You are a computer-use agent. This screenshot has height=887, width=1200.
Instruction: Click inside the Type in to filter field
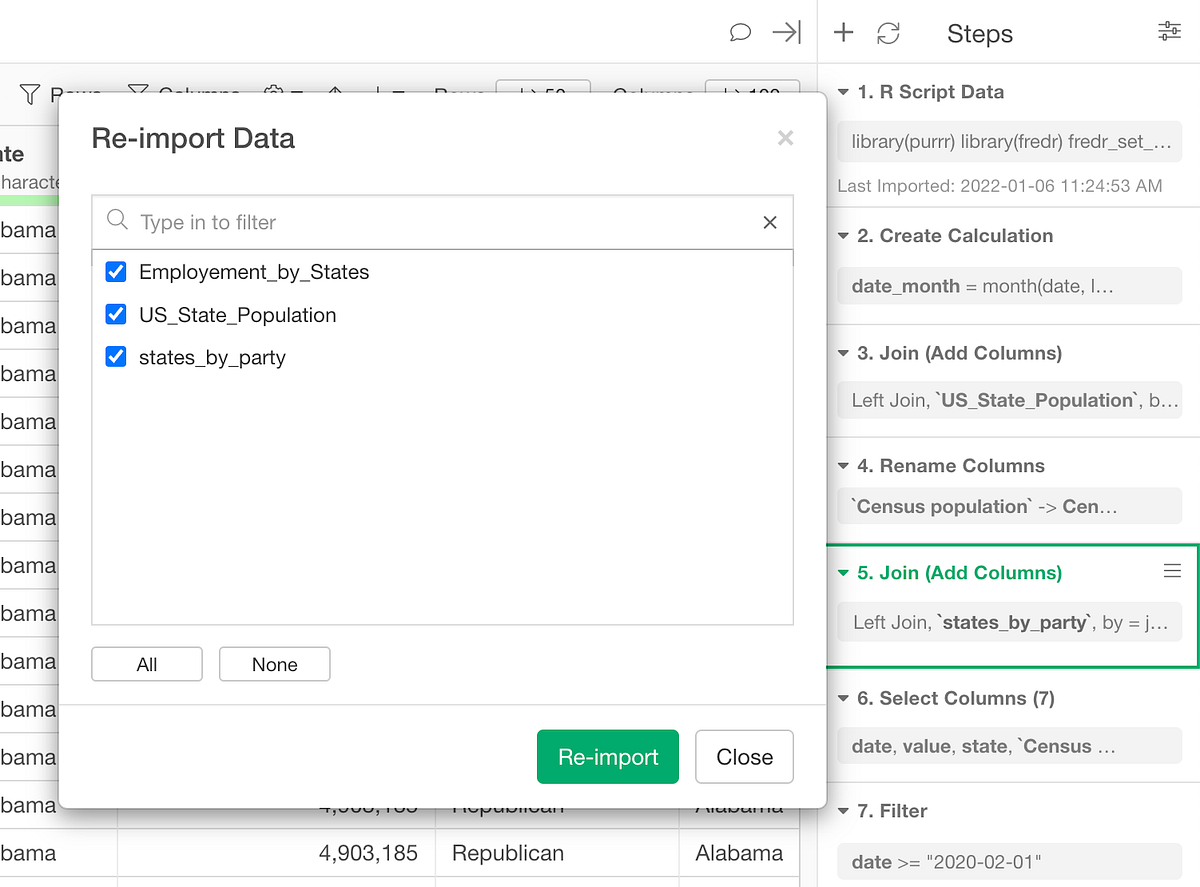[300, 222]
